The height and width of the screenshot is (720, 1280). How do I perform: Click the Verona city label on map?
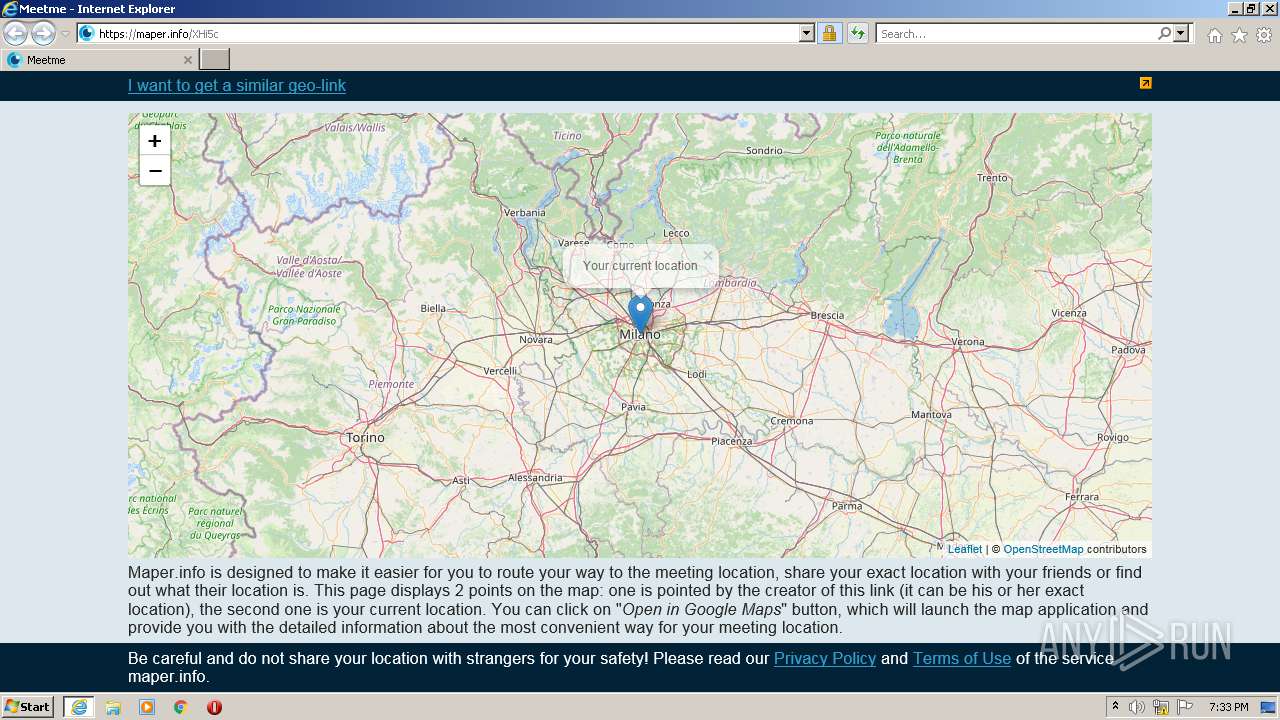tap(968, 342)
